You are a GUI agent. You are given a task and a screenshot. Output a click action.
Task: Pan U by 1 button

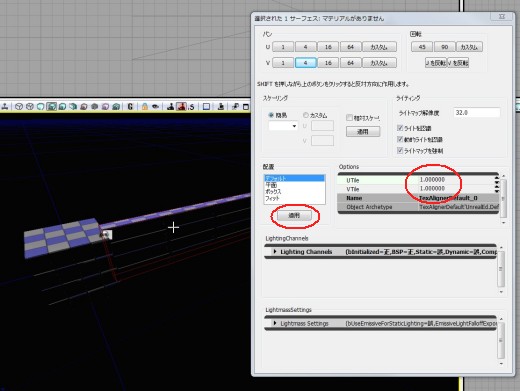click(283, 47)
